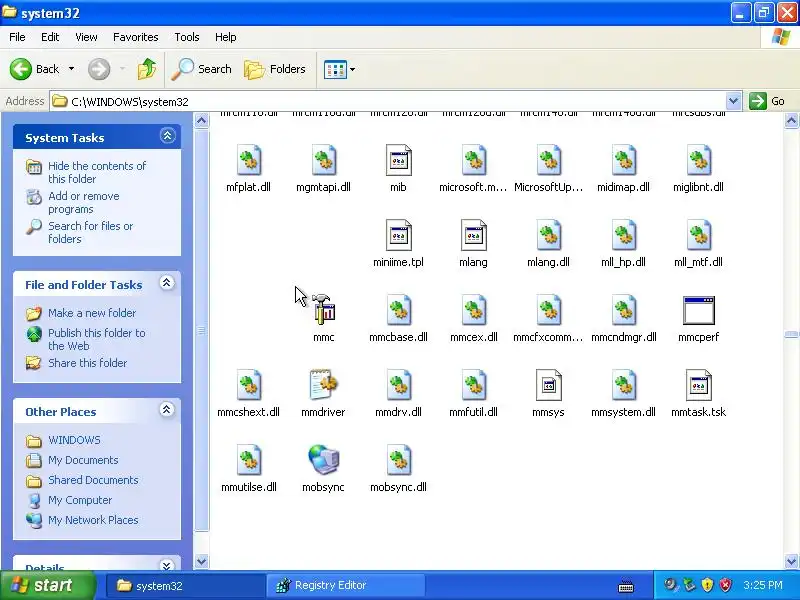The height and width of the screenshot is (600, 800).
Task: Select the mobsync.dll file icon
Action: click(398, 460)
